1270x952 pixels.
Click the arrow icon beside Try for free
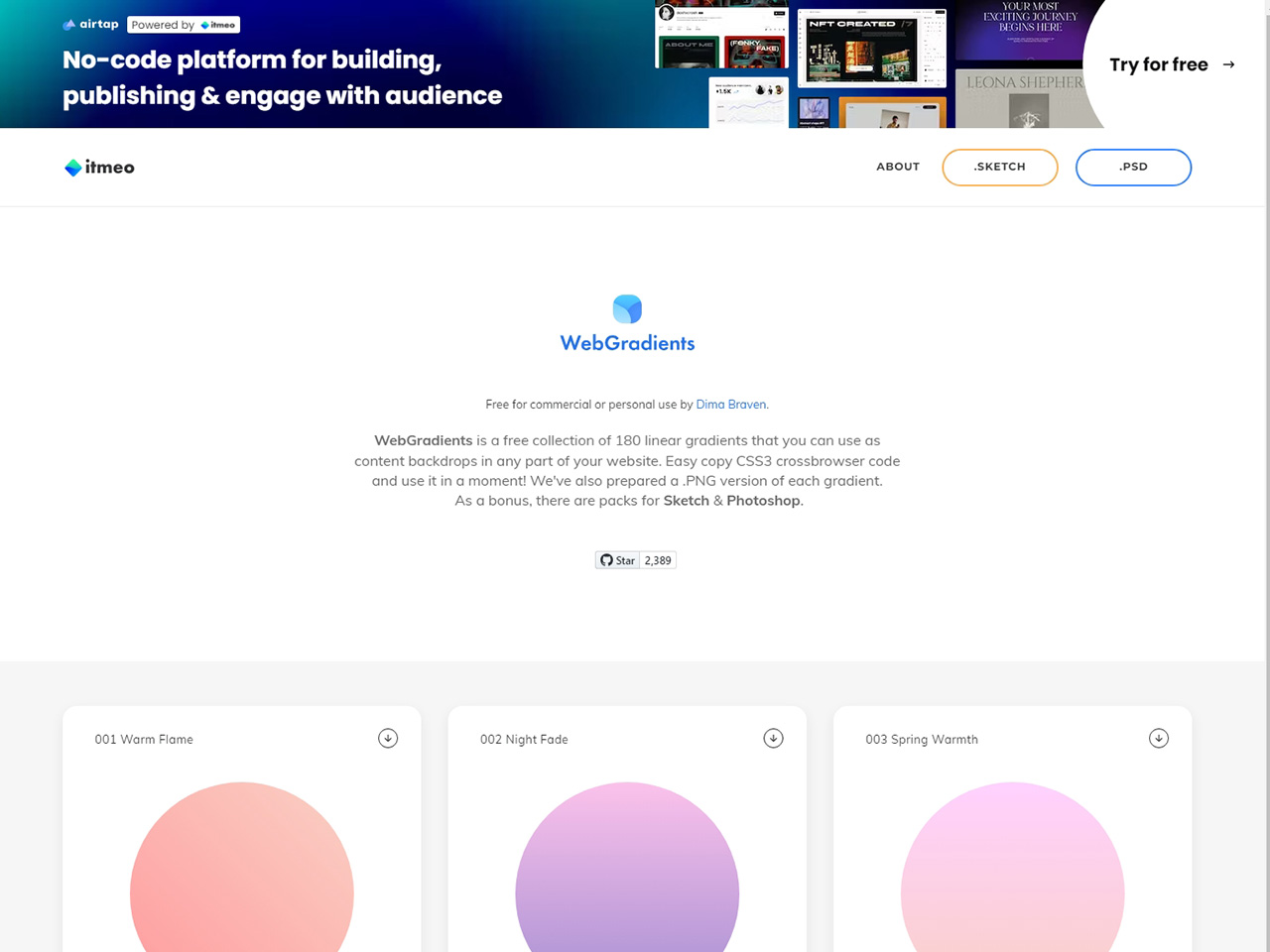coord(1228,63)
